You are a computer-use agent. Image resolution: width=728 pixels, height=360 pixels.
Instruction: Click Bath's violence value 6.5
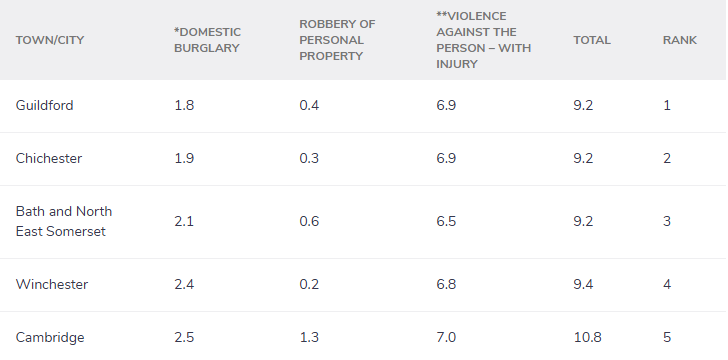[x=446, y=221]
